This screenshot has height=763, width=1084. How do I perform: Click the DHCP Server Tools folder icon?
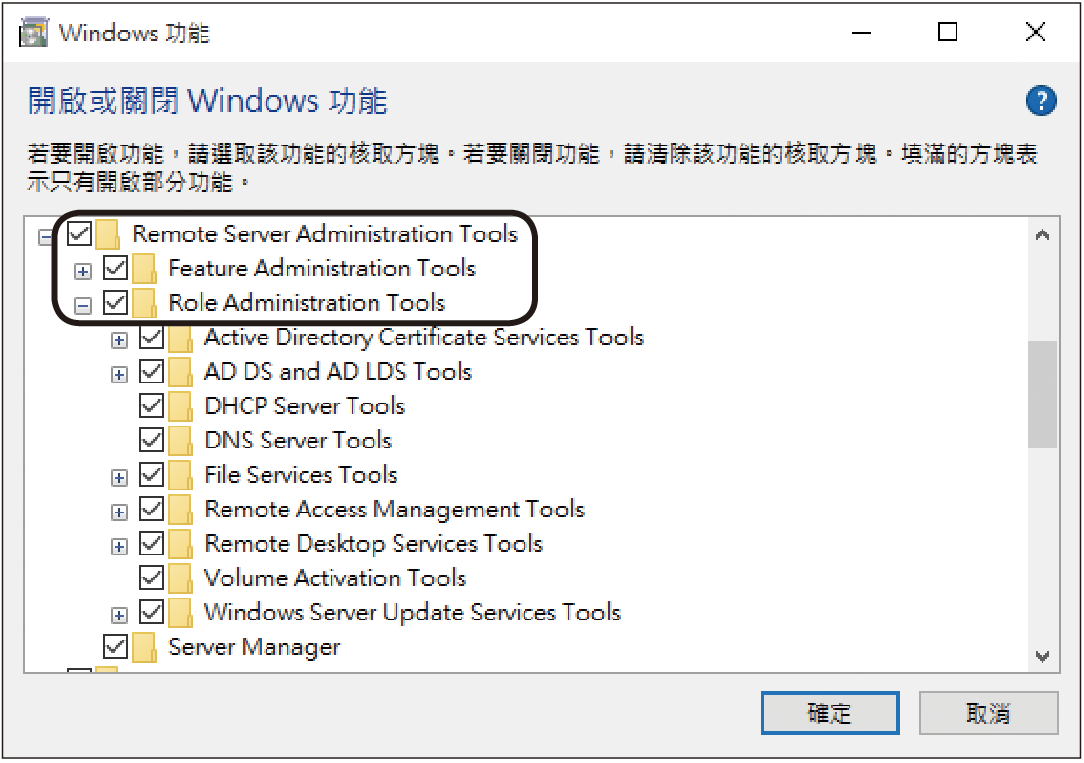(180, 406)
